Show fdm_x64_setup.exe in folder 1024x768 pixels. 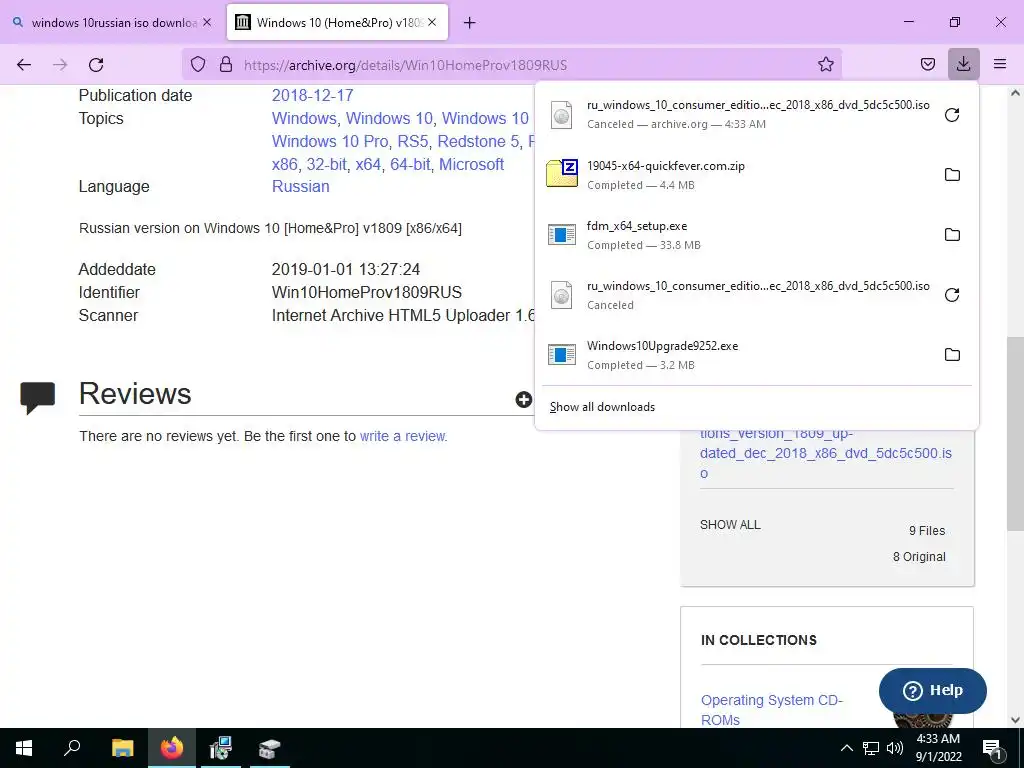click(952, 234)
